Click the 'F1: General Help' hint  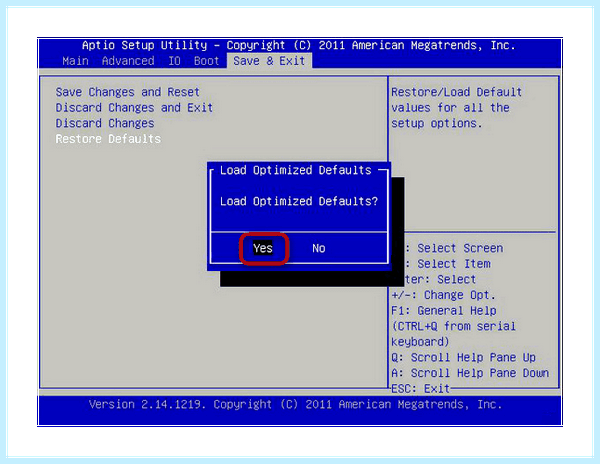tap(444, 311)
